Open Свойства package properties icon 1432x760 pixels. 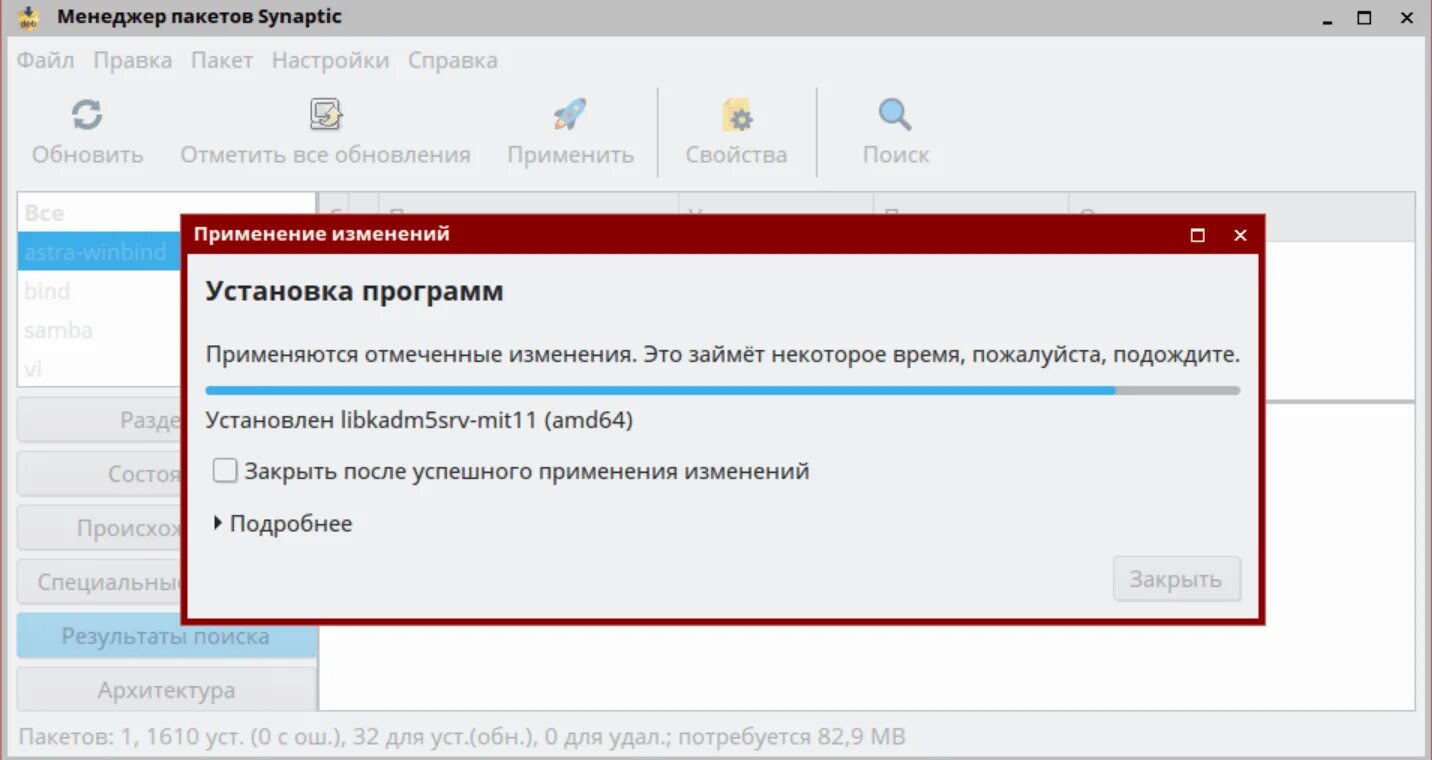(737, 115)
